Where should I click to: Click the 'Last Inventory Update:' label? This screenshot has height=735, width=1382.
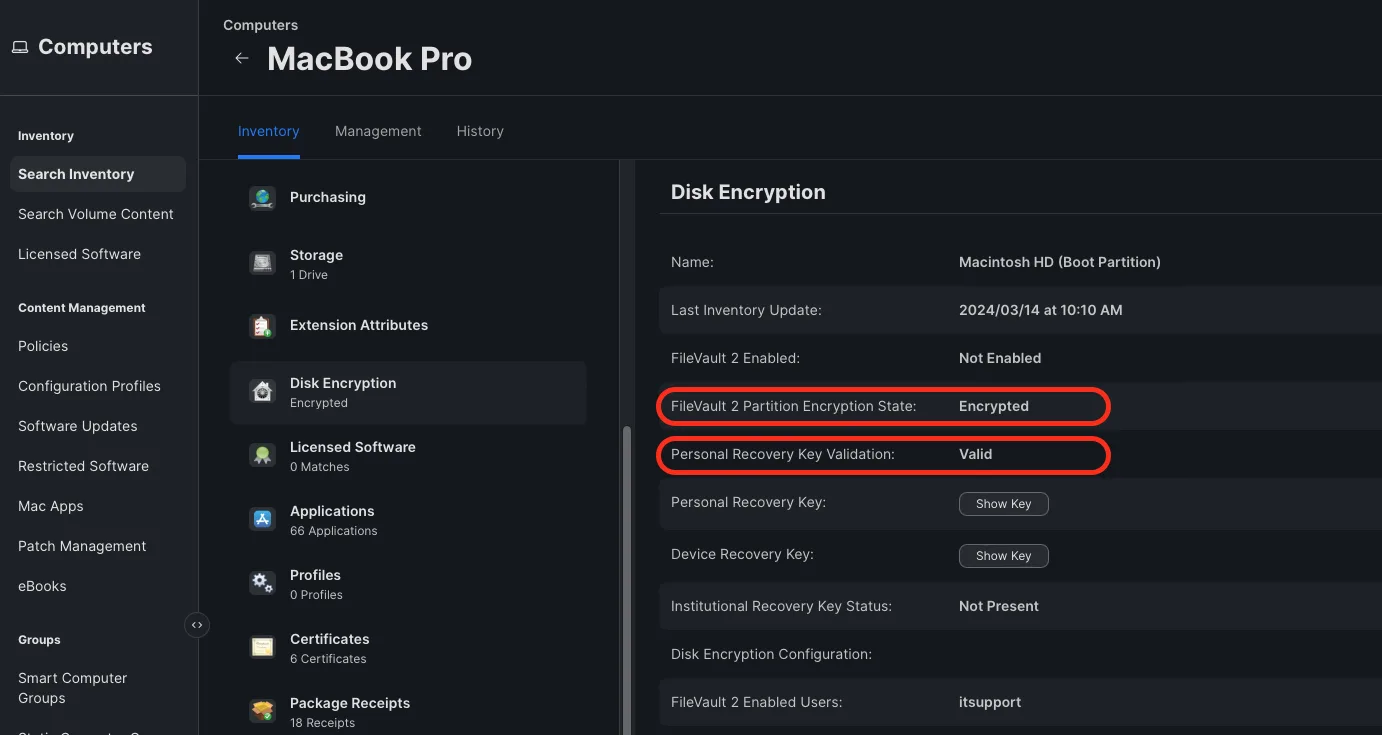point(746,310)
